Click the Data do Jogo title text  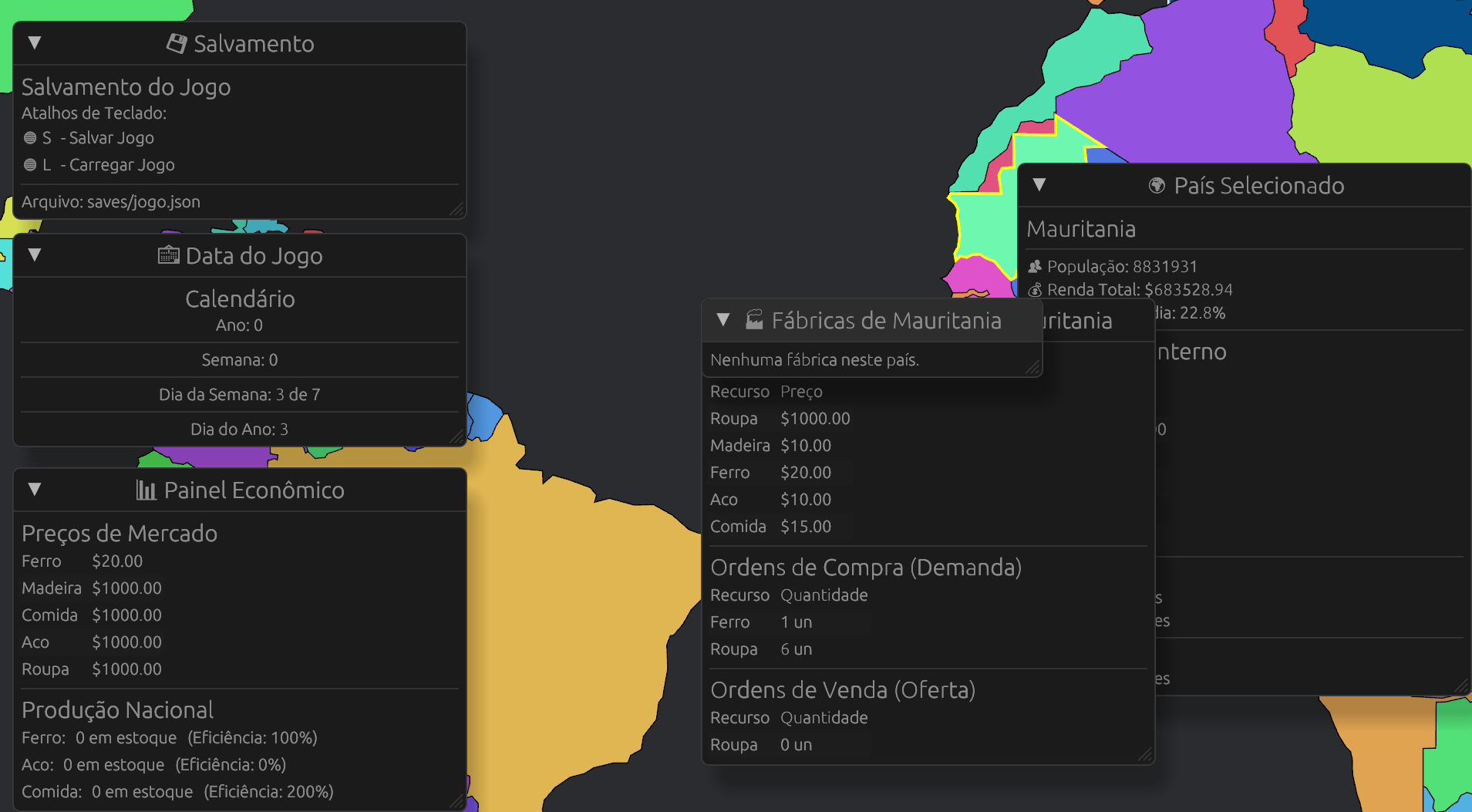(254, 256)
